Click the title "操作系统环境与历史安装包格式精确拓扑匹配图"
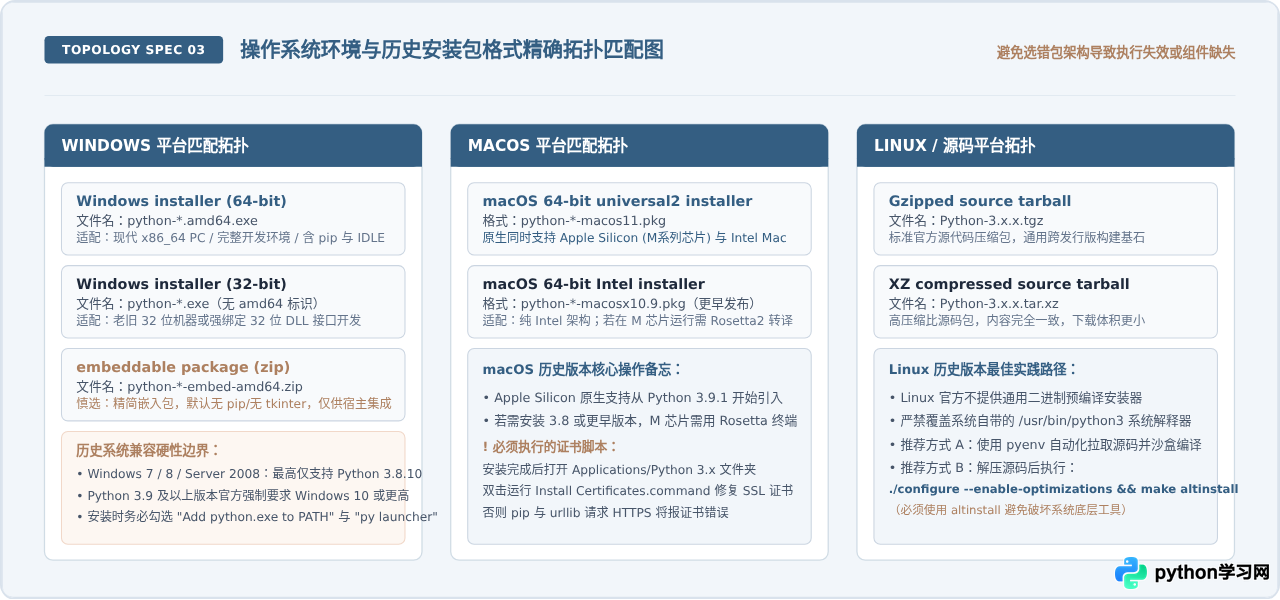The image size is (1280, 600). coord(452,50)
